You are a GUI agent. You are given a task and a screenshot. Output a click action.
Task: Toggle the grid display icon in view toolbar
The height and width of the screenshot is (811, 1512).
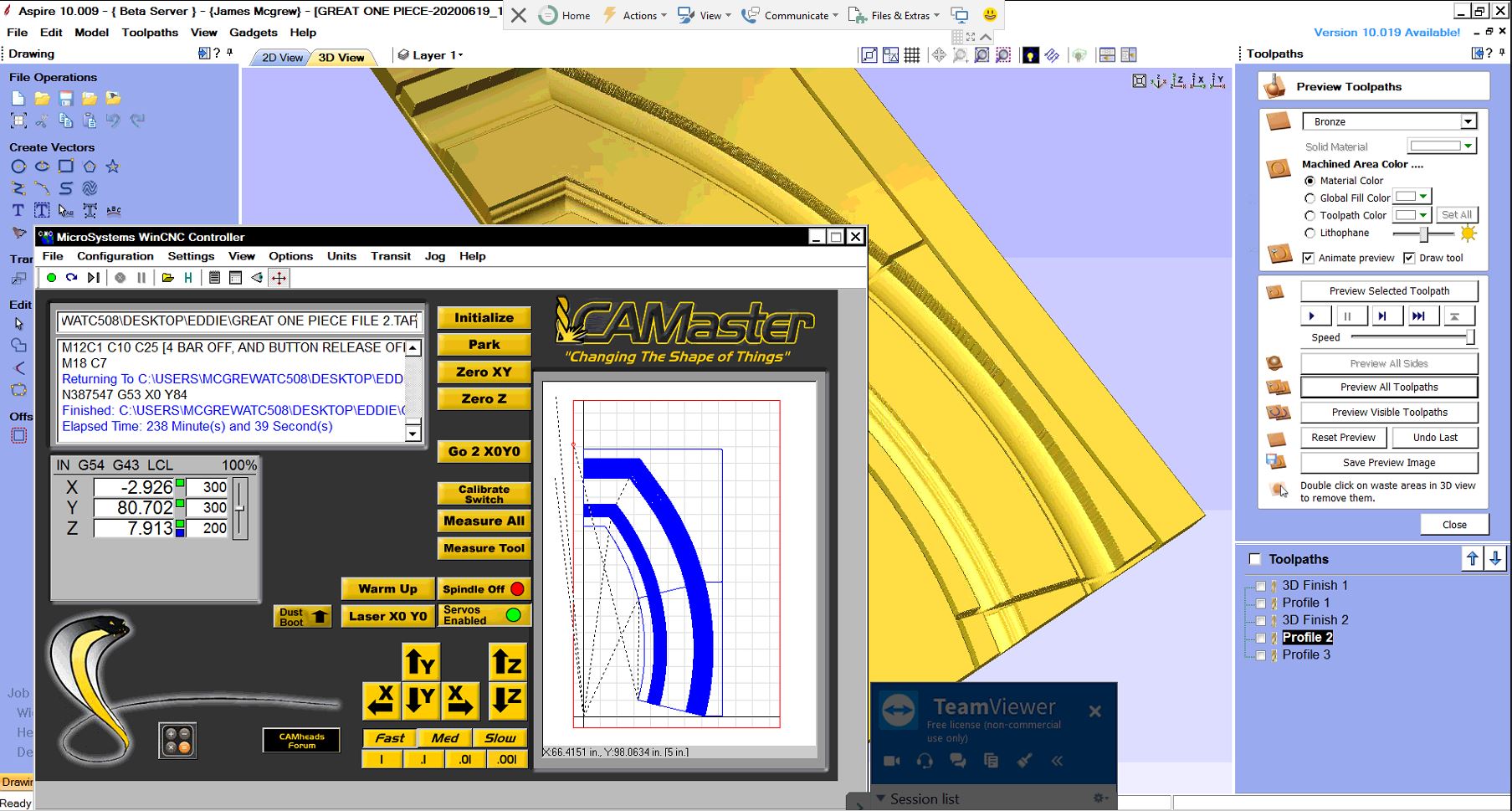click(x=912, y=55)
